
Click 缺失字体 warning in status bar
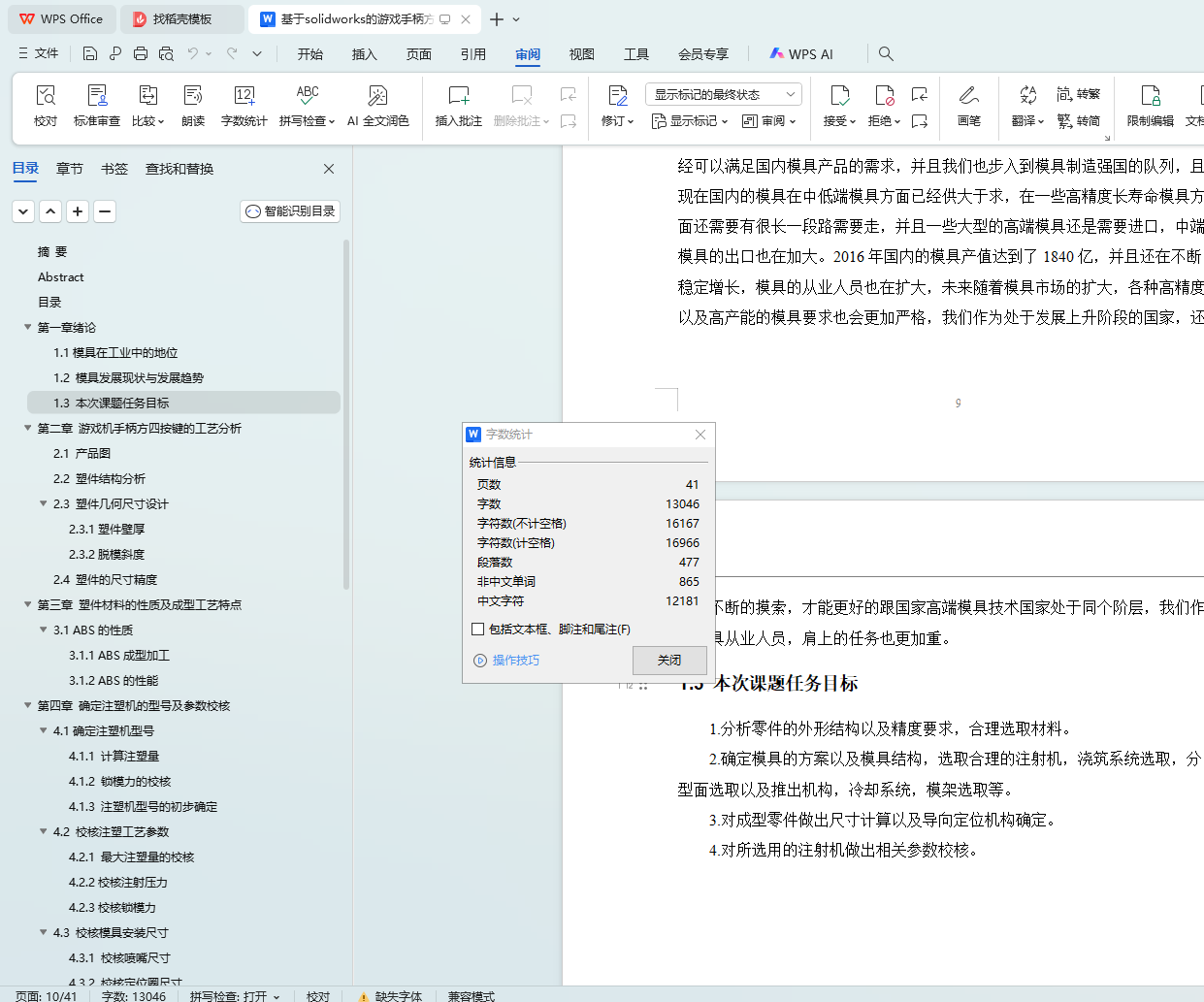pyautogui.click(x=390, y=995)
